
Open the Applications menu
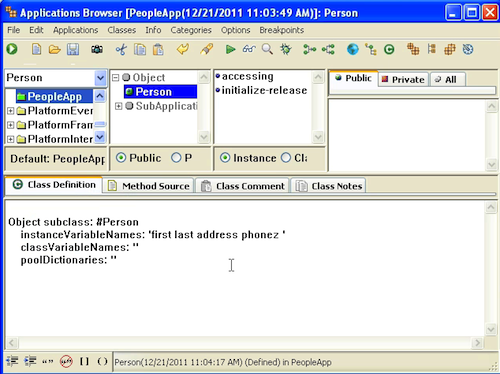click(76, 30)
